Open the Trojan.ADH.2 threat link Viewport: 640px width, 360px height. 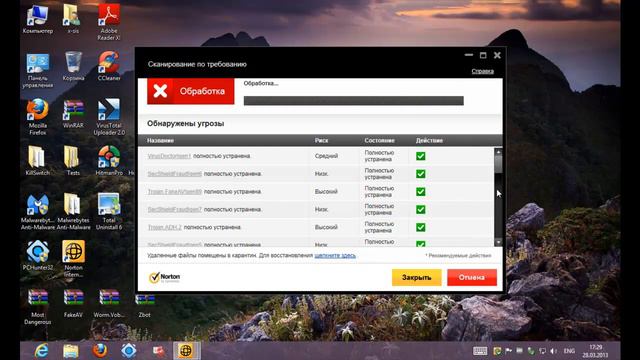164,227
